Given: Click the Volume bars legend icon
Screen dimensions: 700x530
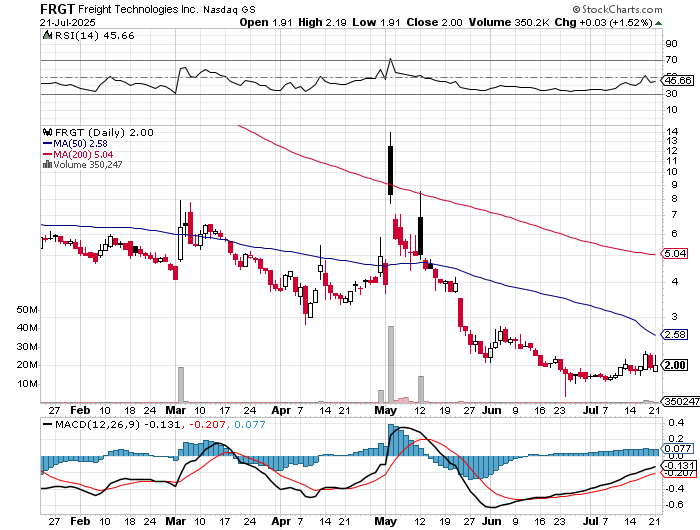Looking at the screenshot, I should point(47,164).
